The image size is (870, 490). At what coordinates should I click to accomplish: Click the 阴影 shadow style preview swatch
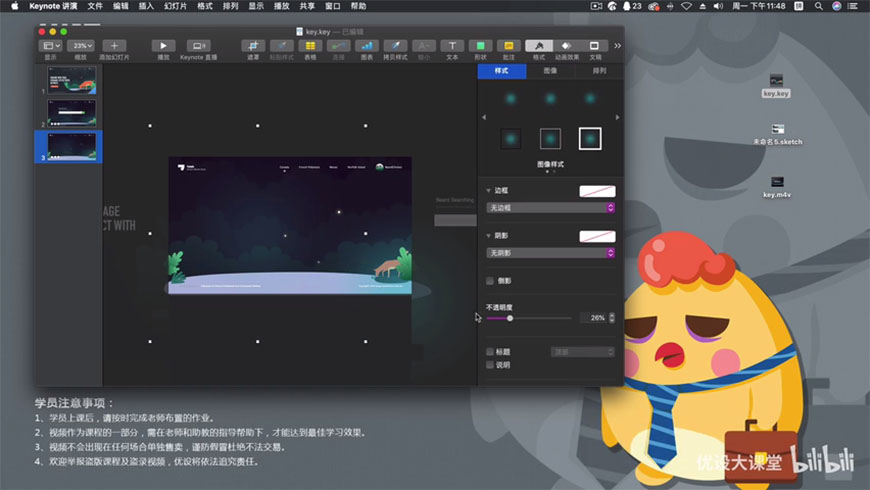point(597,236)
